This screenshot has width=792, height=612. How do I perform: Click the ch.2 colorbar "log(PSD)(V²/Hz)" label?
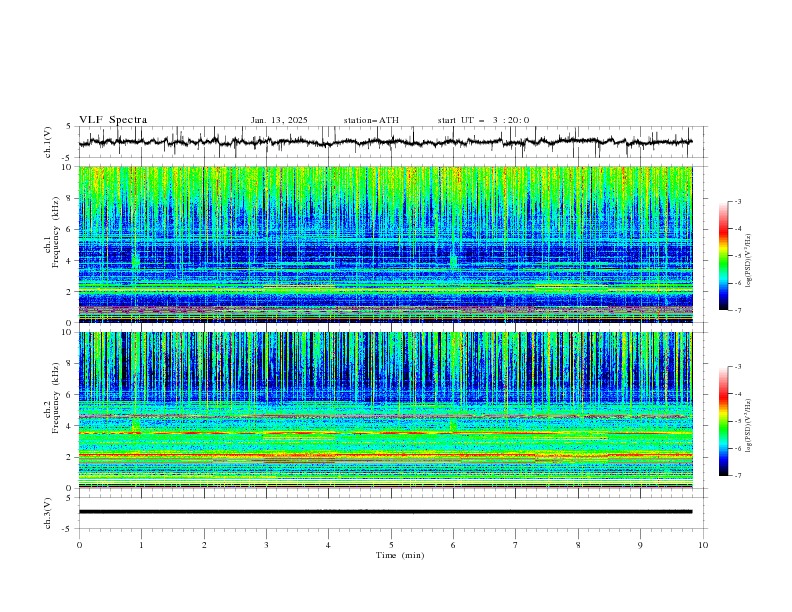[x=749, y=426]
